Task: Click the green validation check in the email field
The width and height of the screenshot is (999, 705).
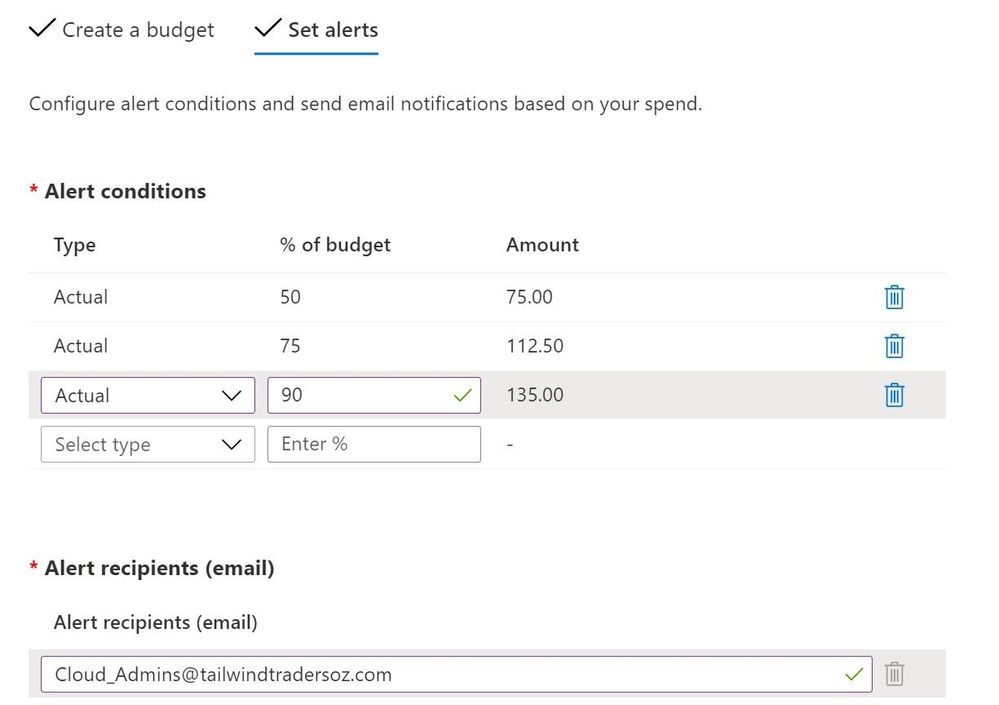Action: (x=853, y=675)
